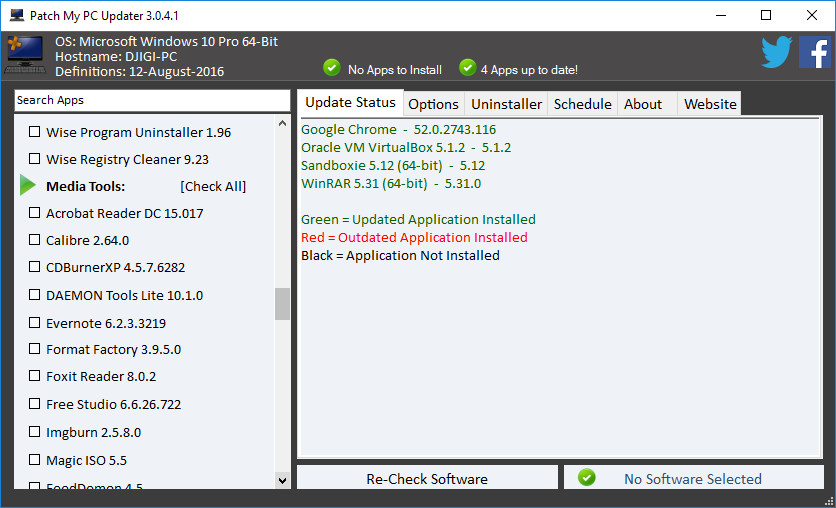Click the Black = Application Not Installed legend

[400, 256]
